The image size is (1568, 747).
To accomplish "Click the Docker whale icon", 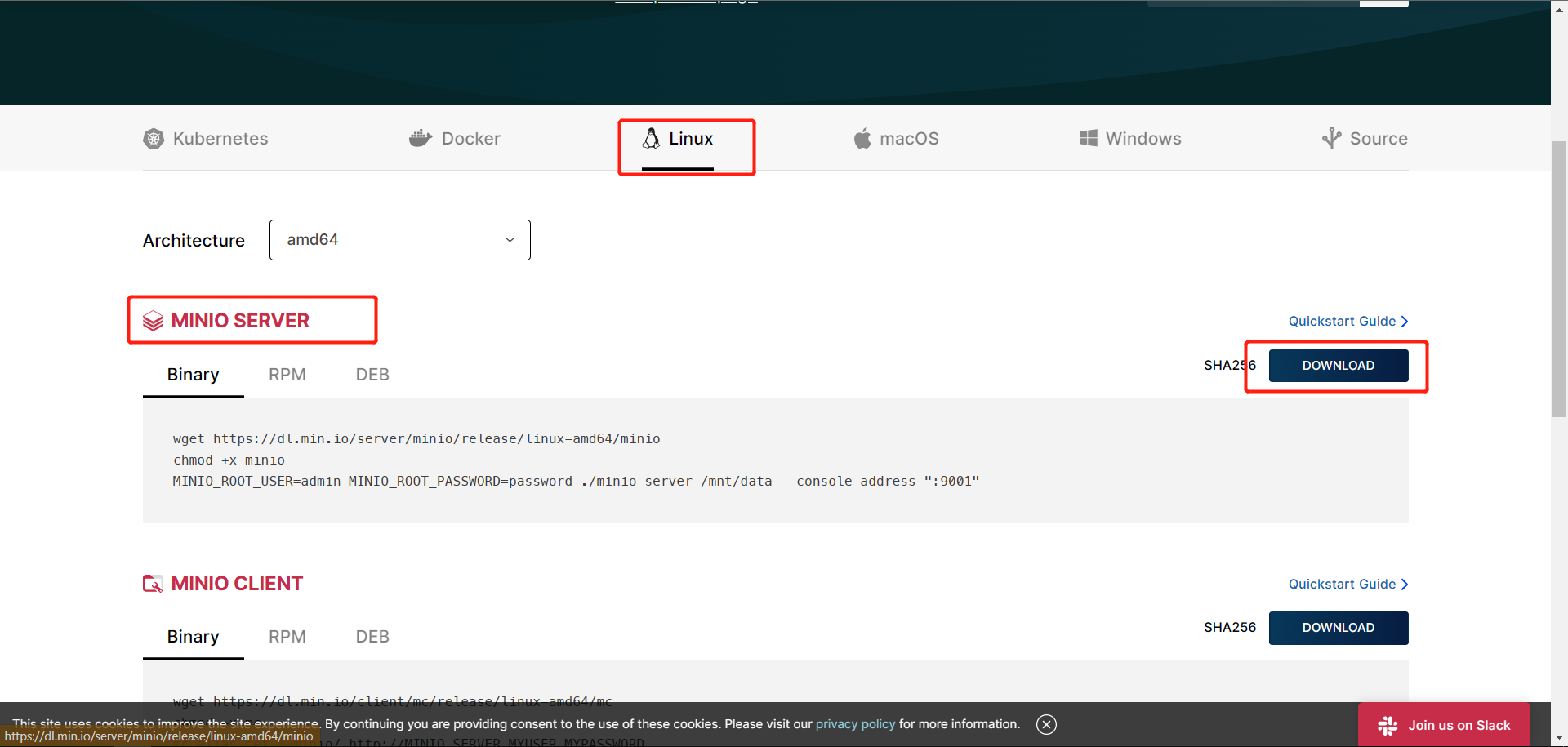I will click(x=421, y=138).
